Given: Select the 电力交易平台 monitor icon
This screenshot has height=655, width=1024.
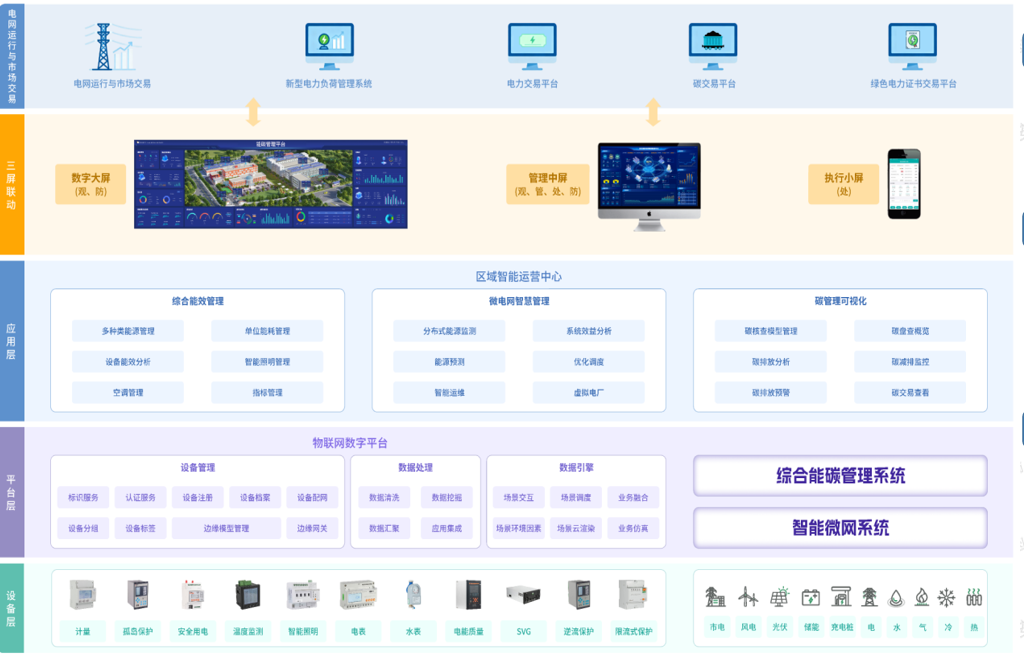Looking at the screenshot, I should (x=532, y=45).
